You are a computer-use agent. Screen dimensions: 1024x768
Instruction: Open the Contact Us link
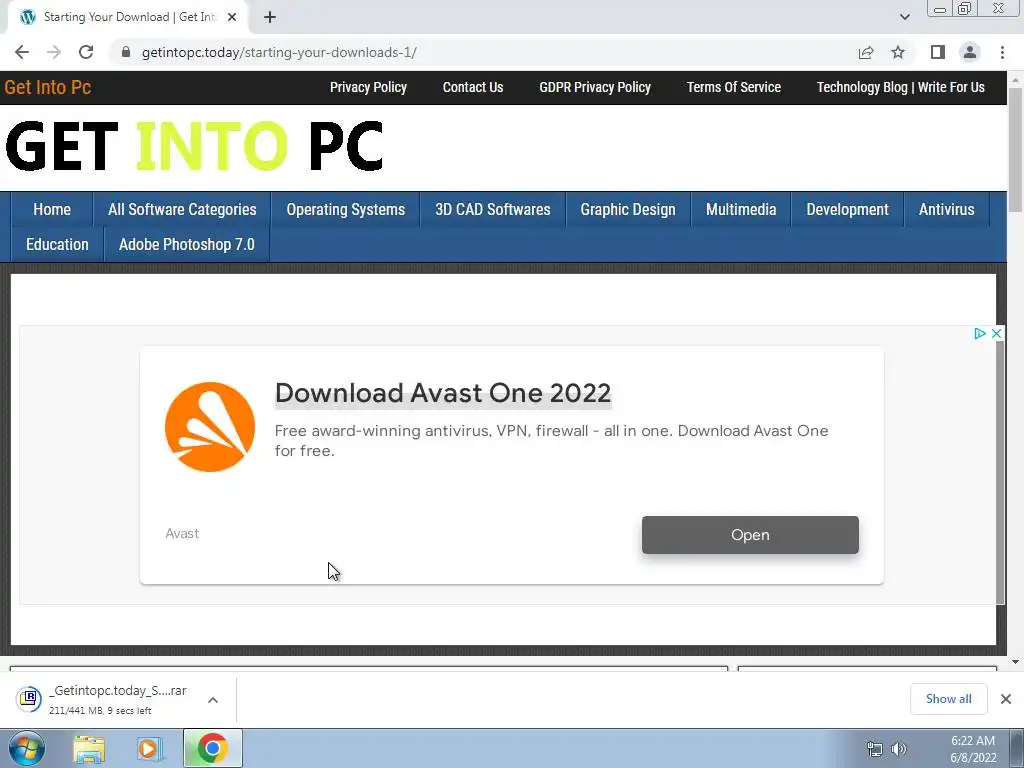[473, 88]
